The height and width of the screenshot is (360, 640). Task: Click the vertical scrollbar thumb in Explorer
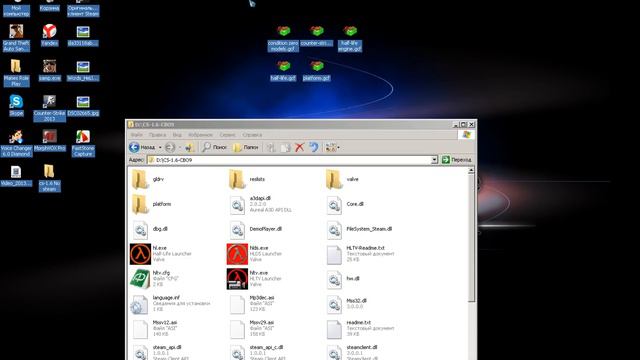point(471,239)
